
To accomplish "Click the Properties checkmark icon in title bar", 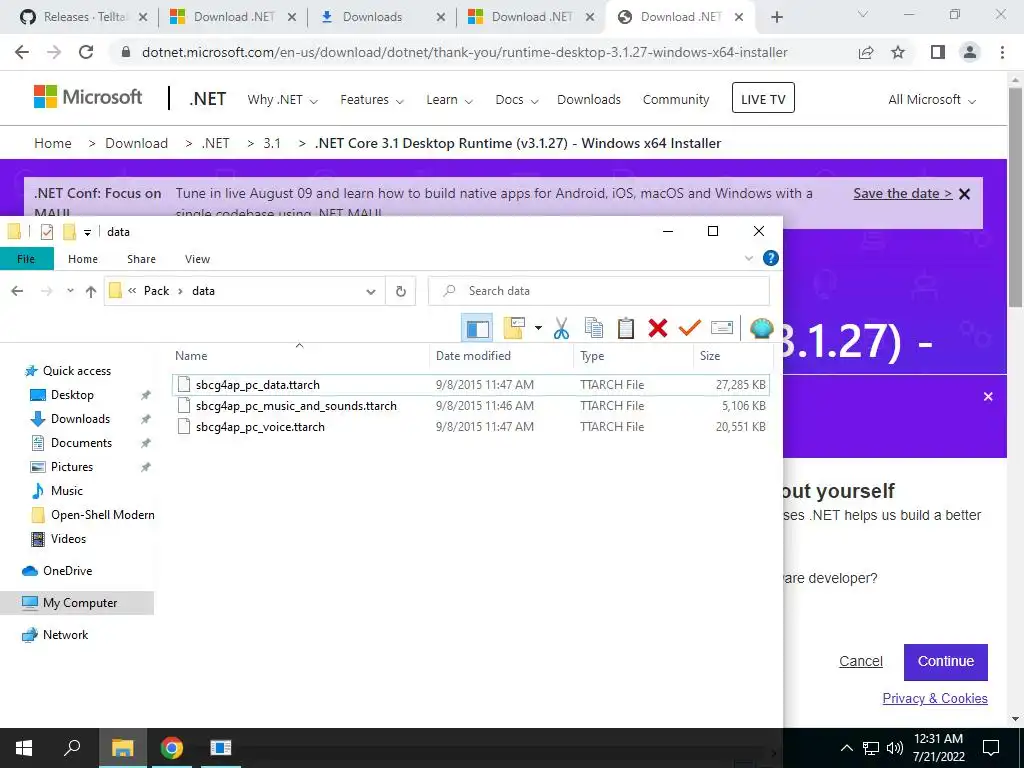I will (x=46, y=232).
